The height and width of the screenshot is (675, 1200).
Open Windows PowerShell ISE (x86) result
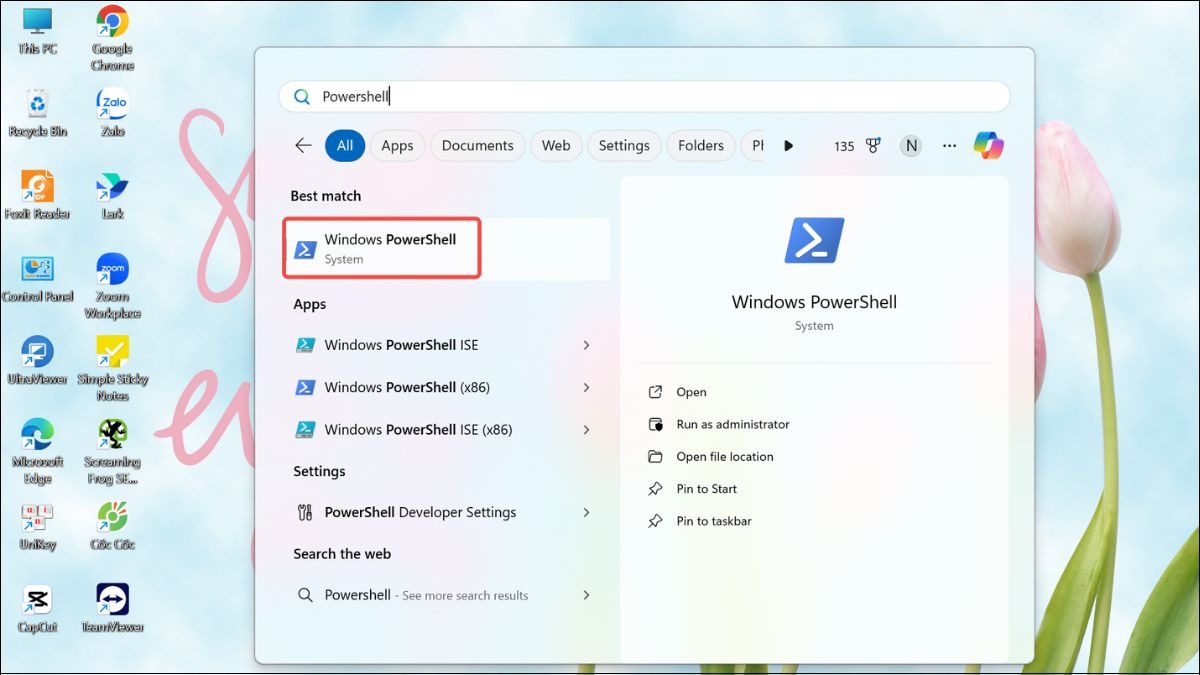447,430
